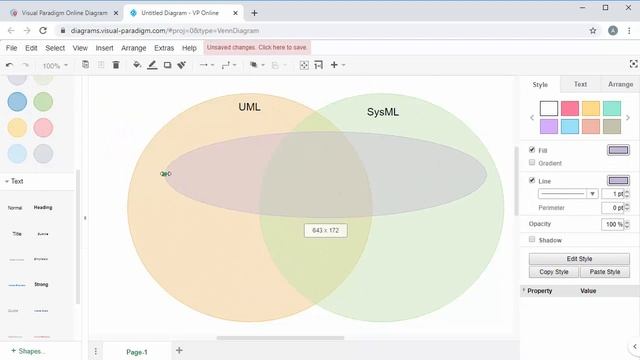Click the insert plus toolbar icon
The width and height of the screenshot is (640, 360).
[x=334, y=65]
